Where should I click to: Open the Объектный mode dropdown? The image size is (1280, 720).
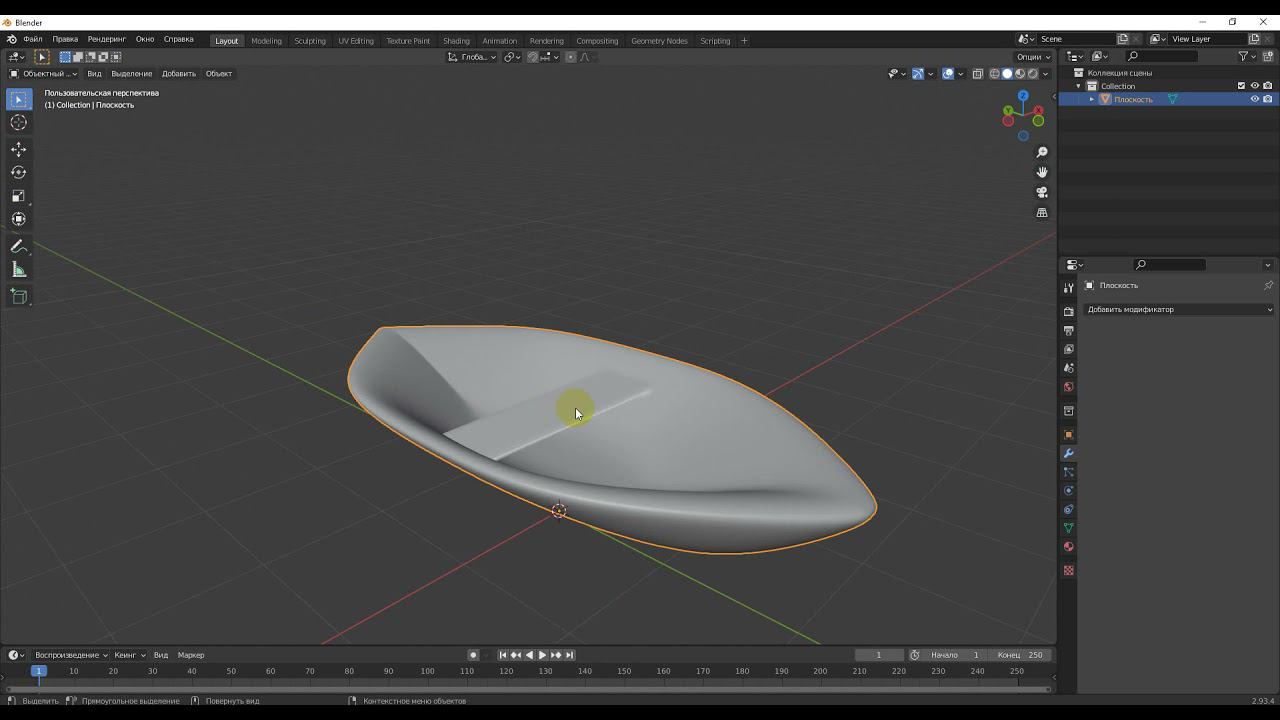point(43,73)
